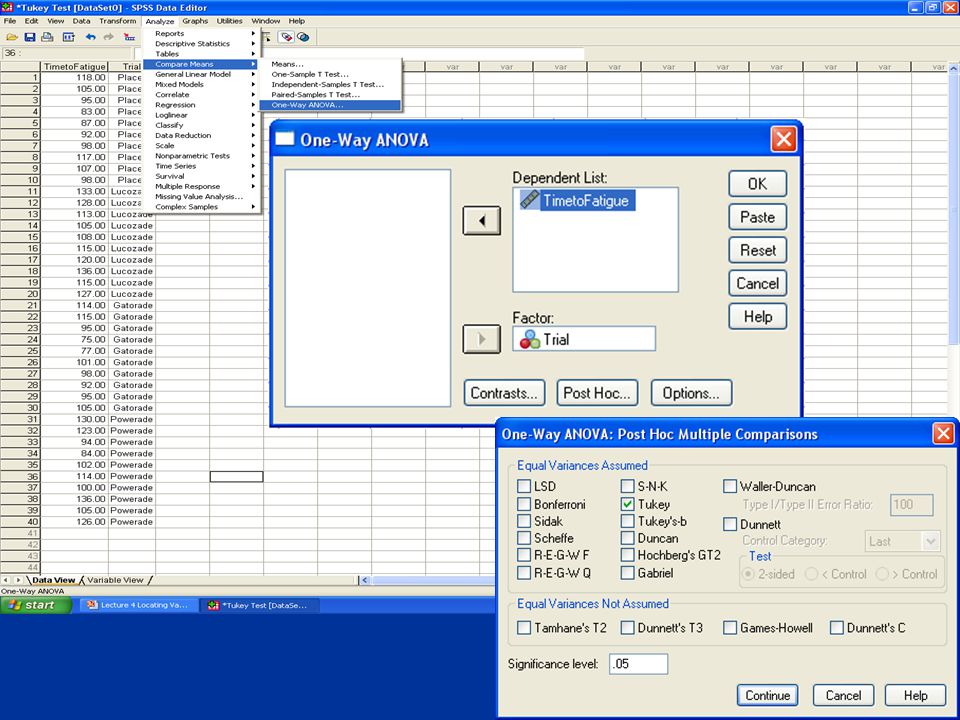Viewport: 960px width, 720px height.
Task: Choose Independent-Samples T Test menu entry
Action: tap(330, 84)
